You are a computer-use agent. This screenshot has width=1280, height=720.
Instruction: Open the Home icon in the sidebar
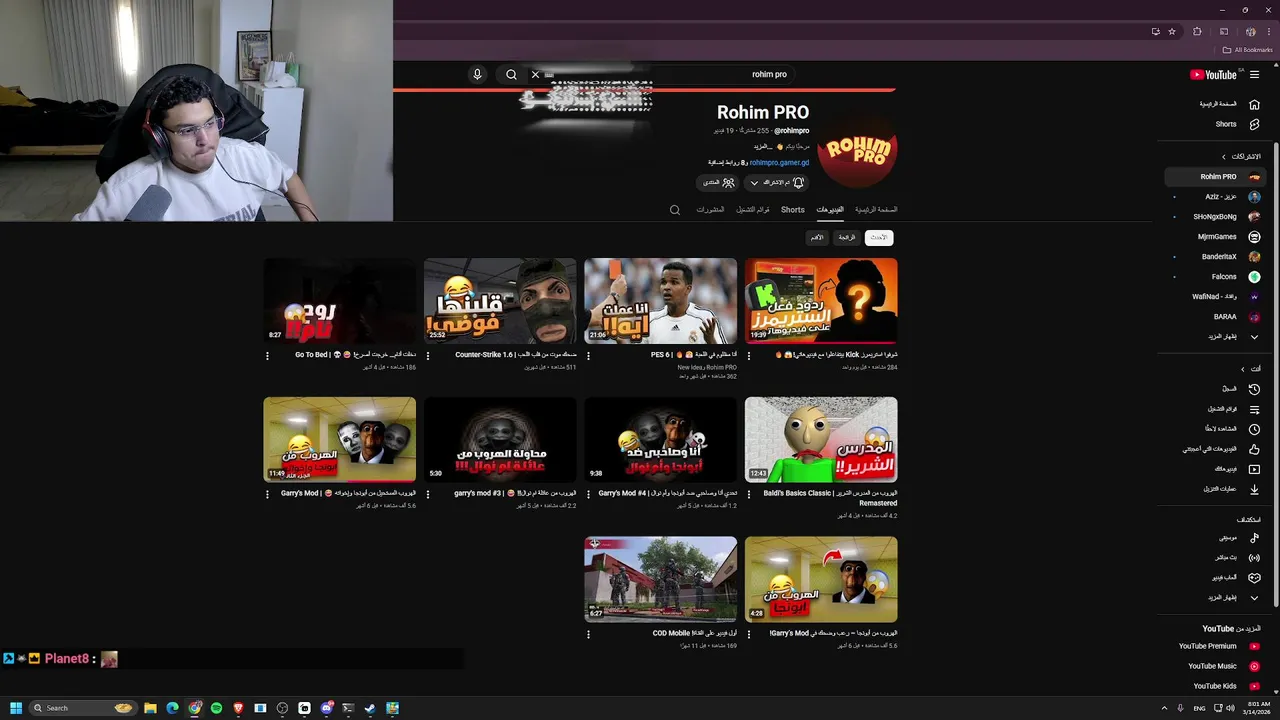point(1254,104)
